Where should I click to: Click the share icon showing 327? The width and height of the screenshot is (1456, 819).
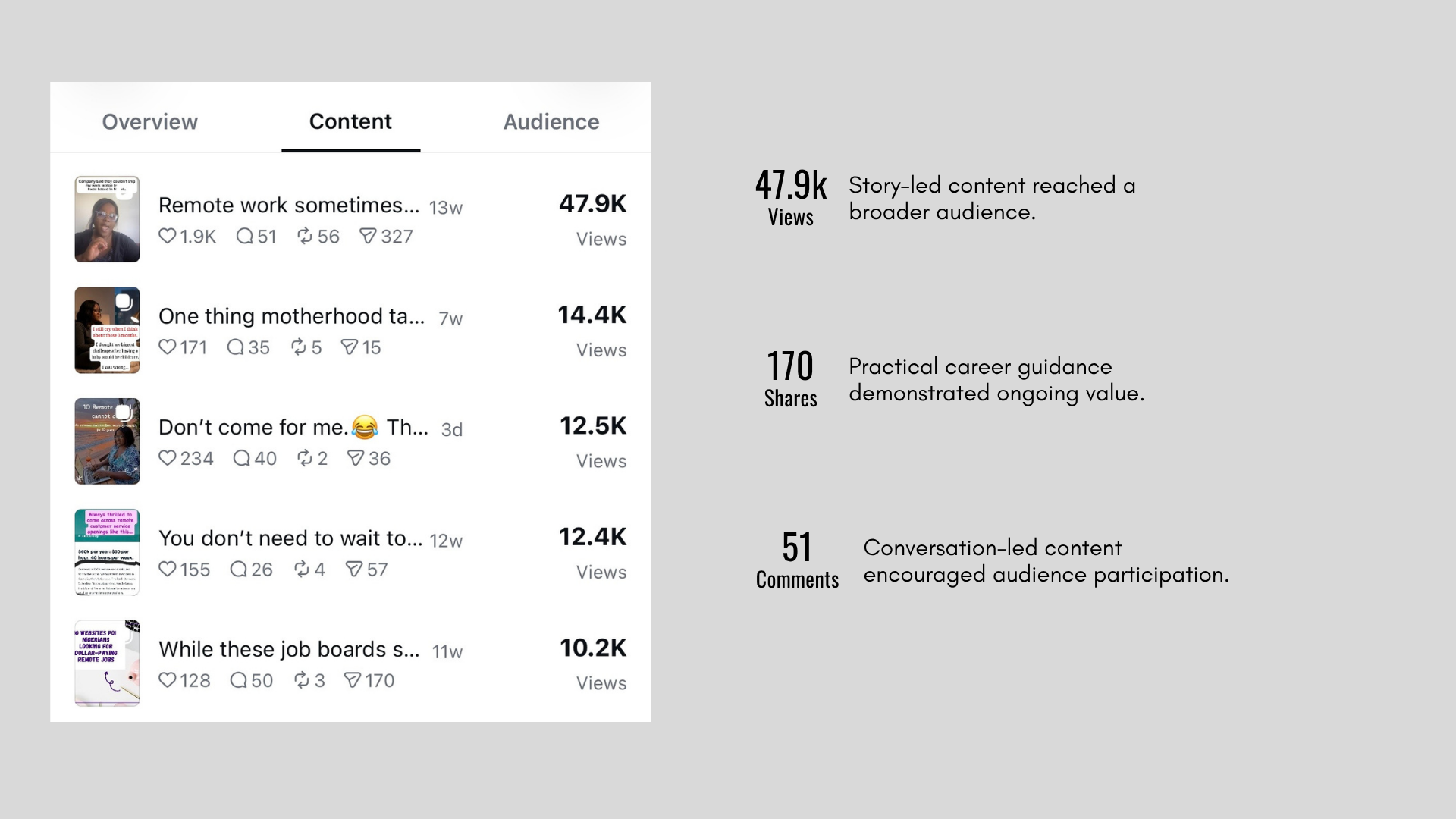coord(368,237)
